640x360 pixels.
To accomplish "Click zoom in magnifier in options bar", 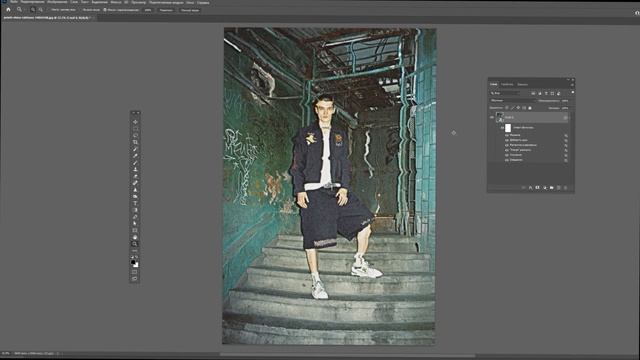I will 33,9.
